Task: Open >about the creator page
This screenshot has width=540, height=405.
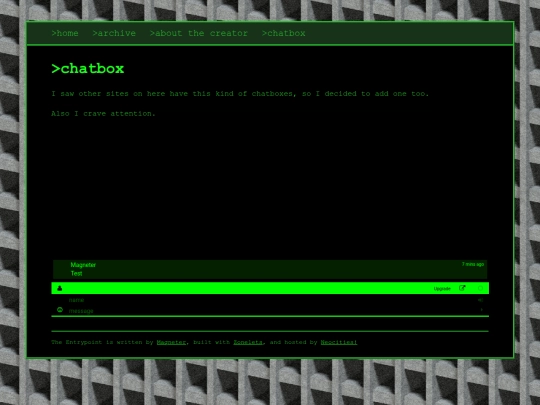Action: 199,33
